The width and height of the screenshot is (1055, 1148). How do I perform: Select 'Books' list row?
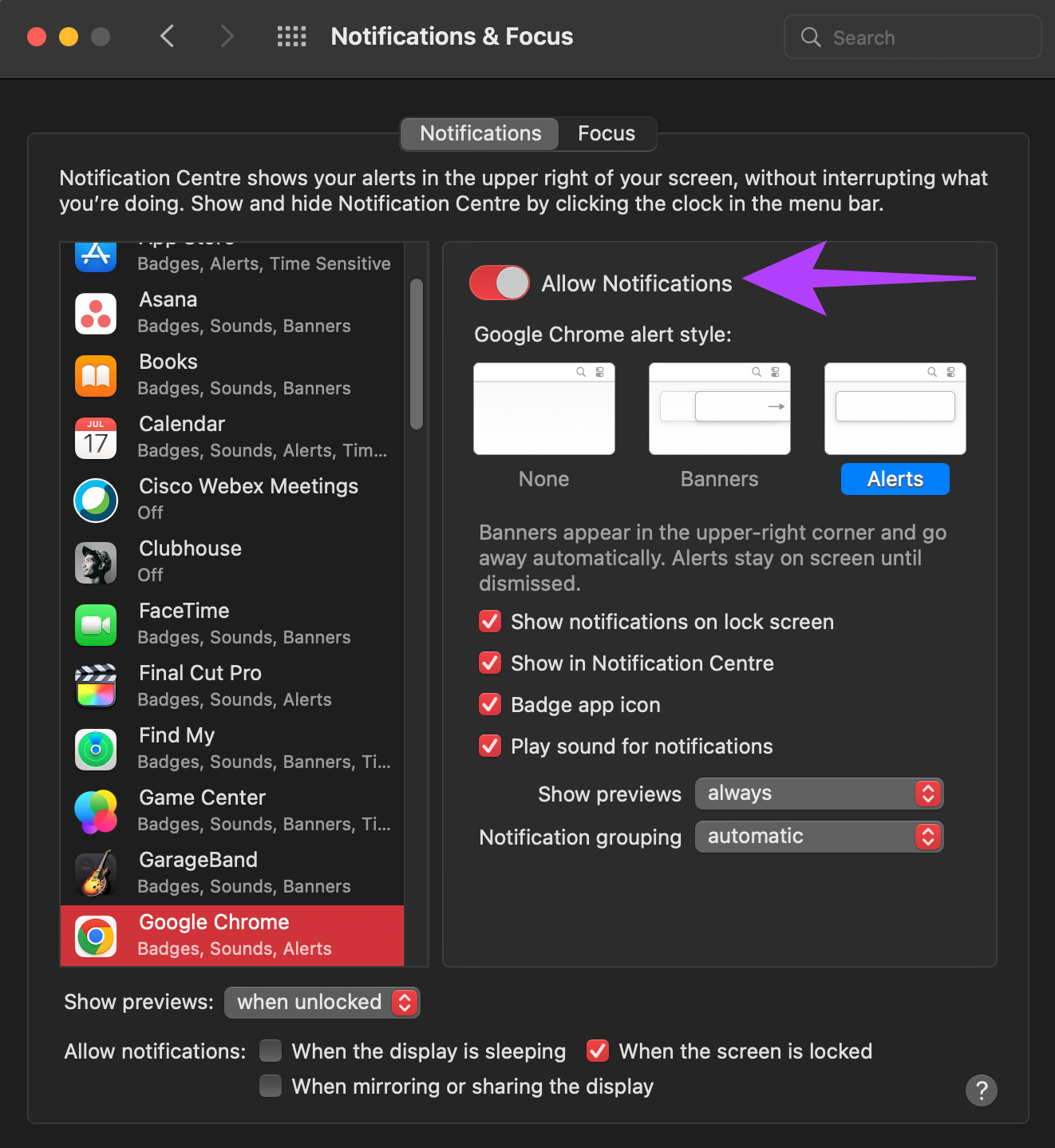232,375
